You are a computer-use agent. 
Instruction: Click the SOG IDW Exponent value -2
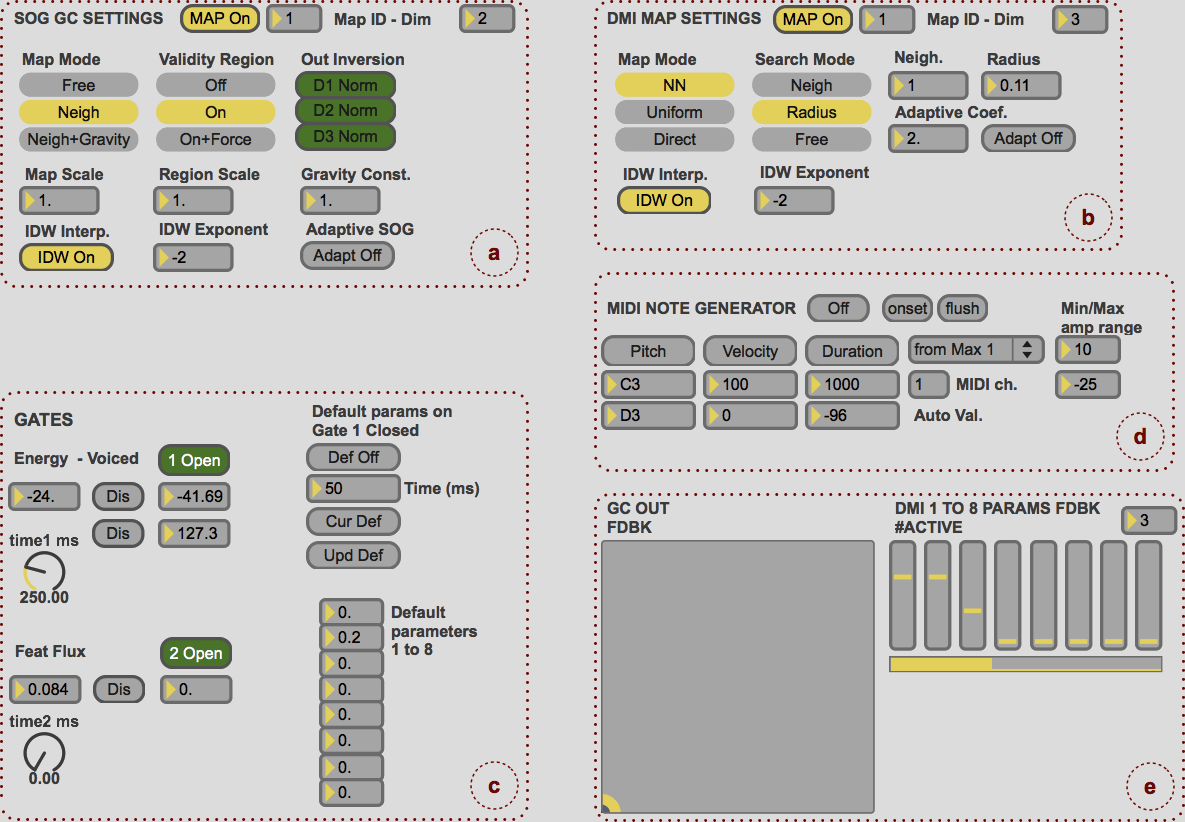pyautogui.click(x=193, y=257)
